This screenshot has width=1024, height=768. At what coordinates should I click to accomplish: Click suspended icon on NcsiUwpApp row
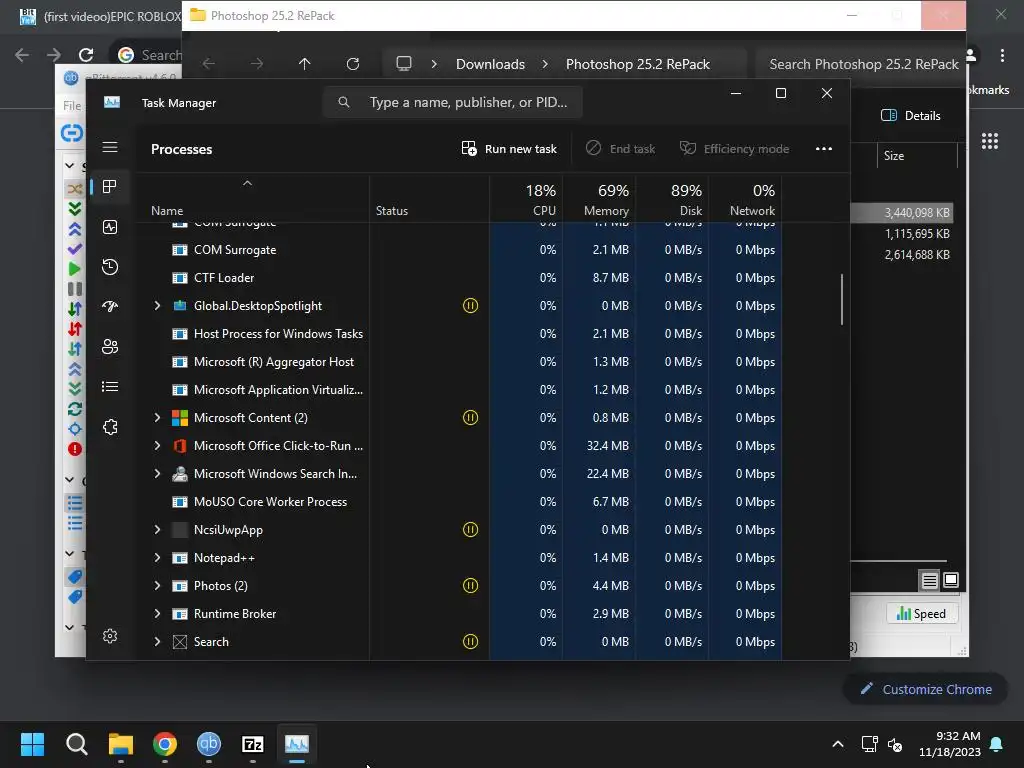tap(470, 530)
